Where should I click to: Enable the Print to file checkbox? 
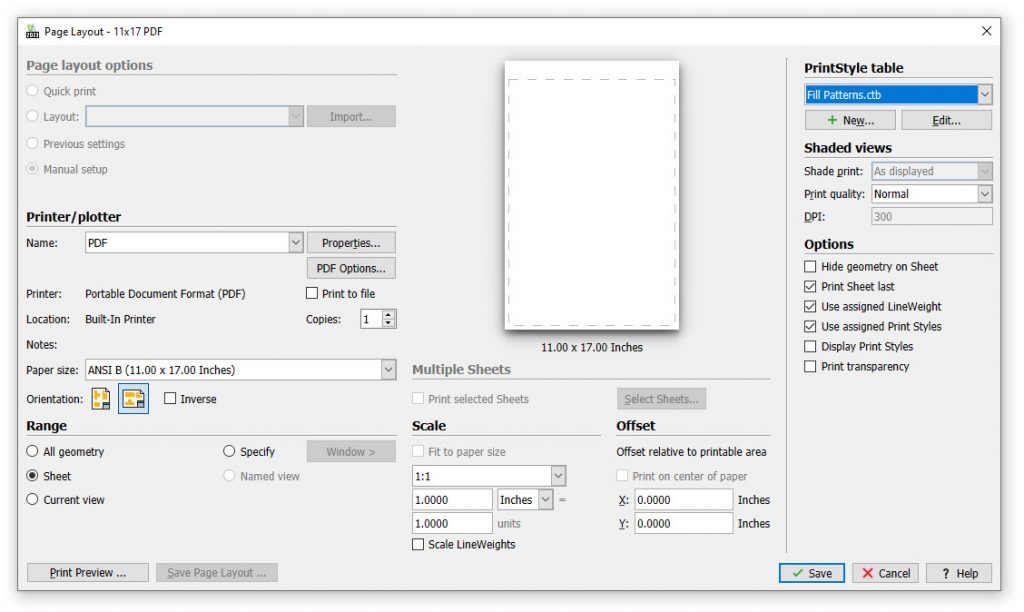click(x=313, y=292)
